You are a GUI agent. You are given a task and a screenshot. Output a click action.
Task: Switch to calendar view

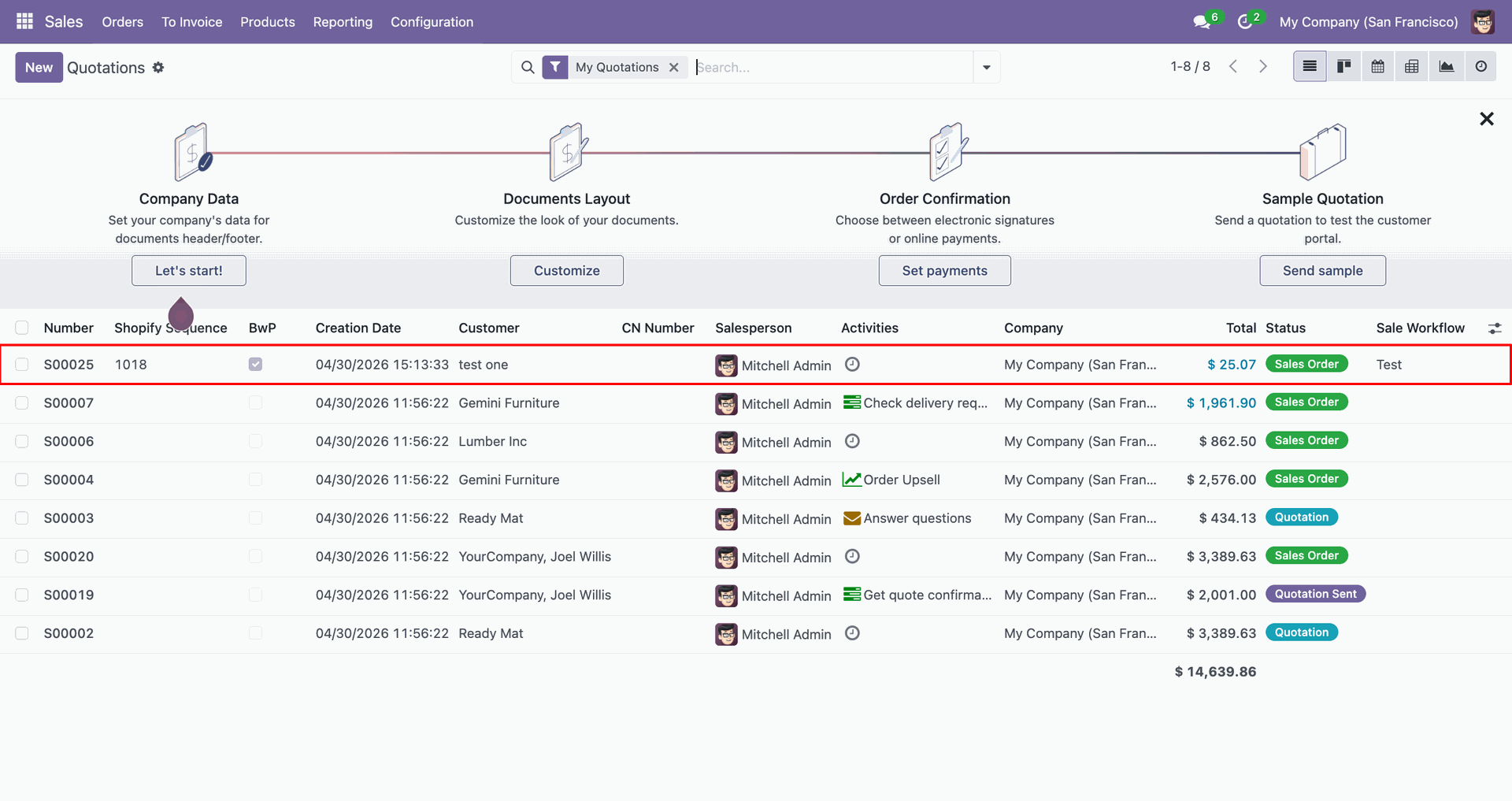point(1378,67)
